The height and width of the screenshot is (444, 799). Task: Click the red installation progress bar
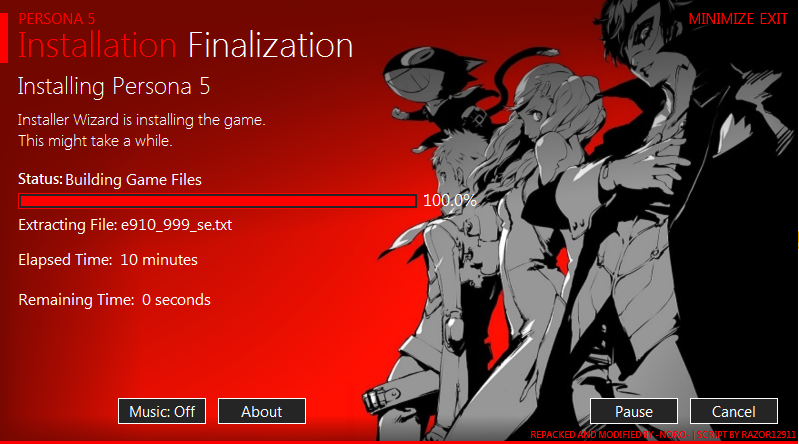[218, 201]
